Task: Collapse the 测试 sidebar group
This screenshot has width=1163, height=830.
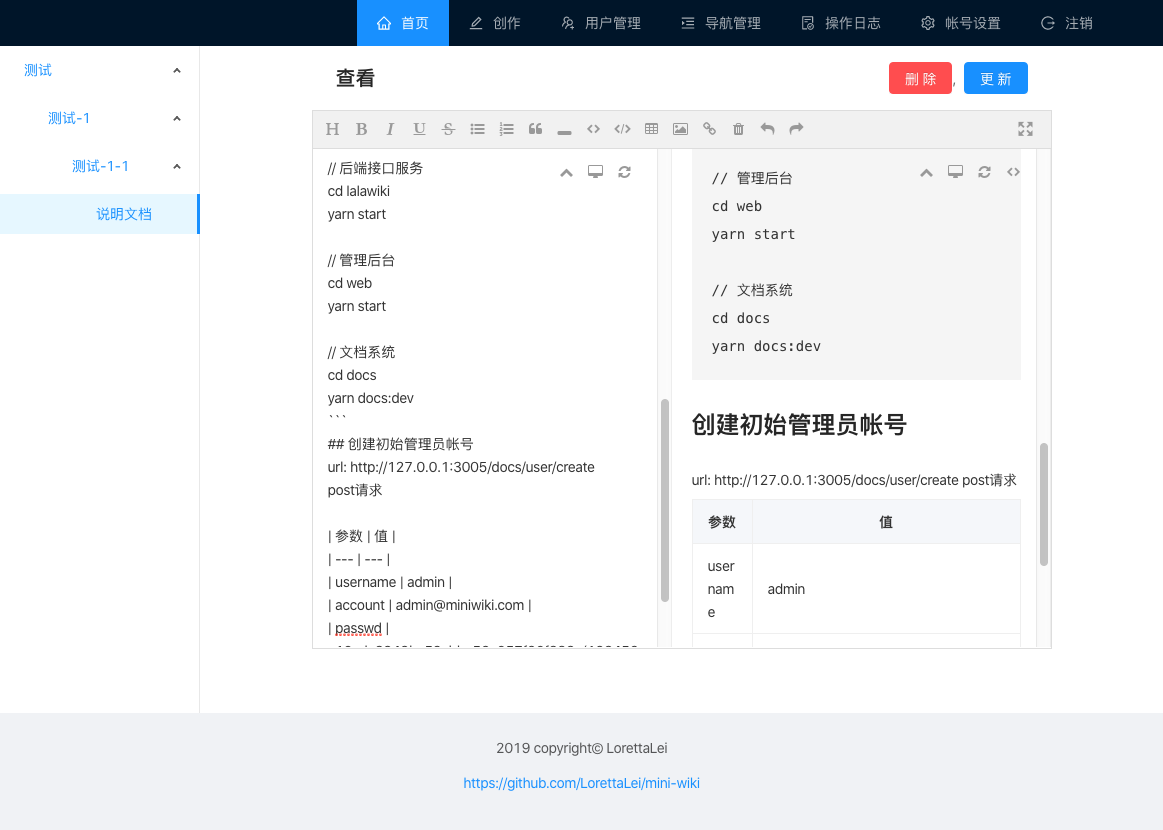Action: pos(99,70)
